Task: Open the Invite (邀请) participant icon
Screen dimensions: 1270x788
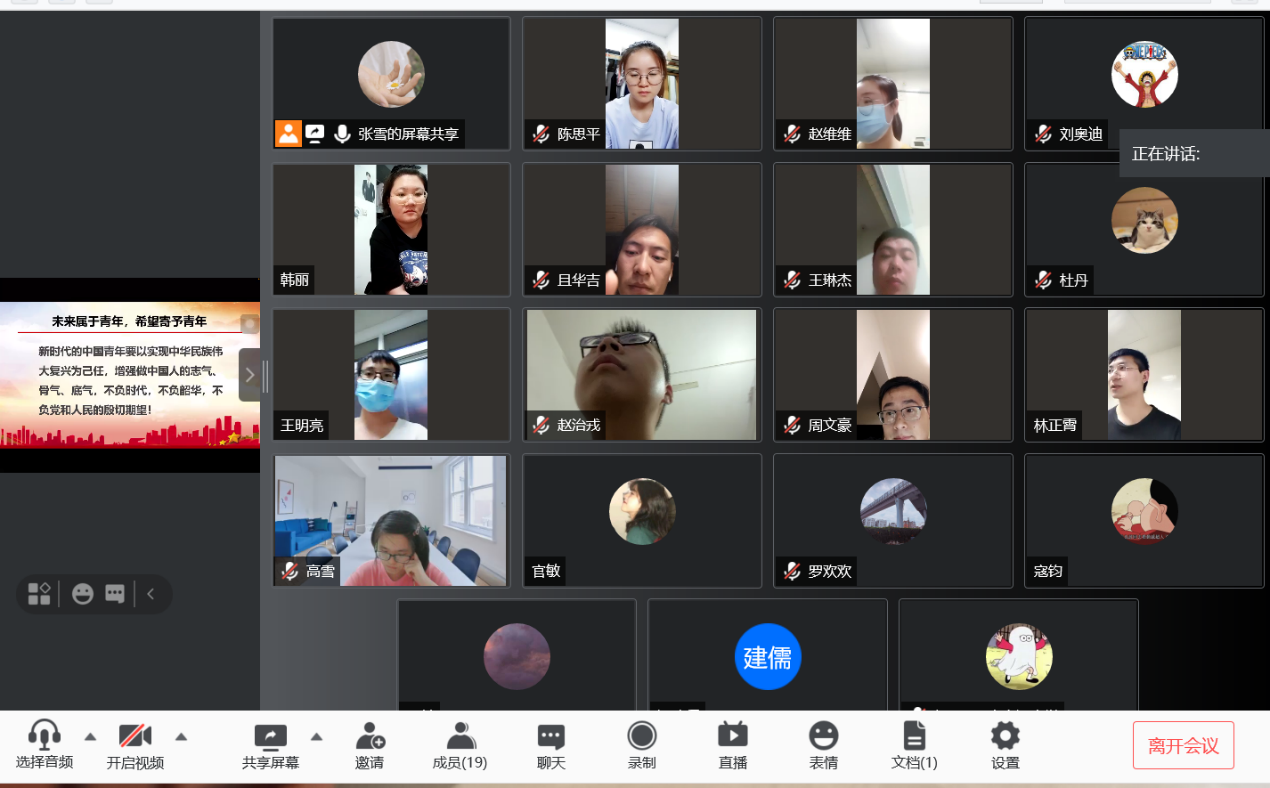Action: click(369, 737)
